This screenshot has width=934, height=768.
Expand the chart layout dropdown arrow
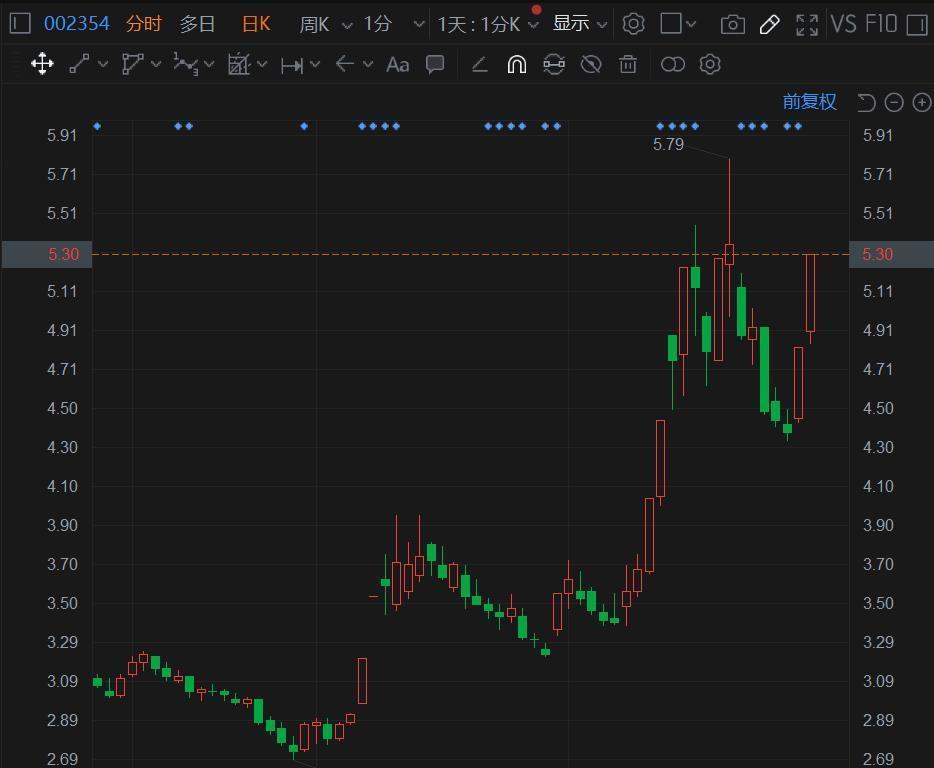point(691,24)
